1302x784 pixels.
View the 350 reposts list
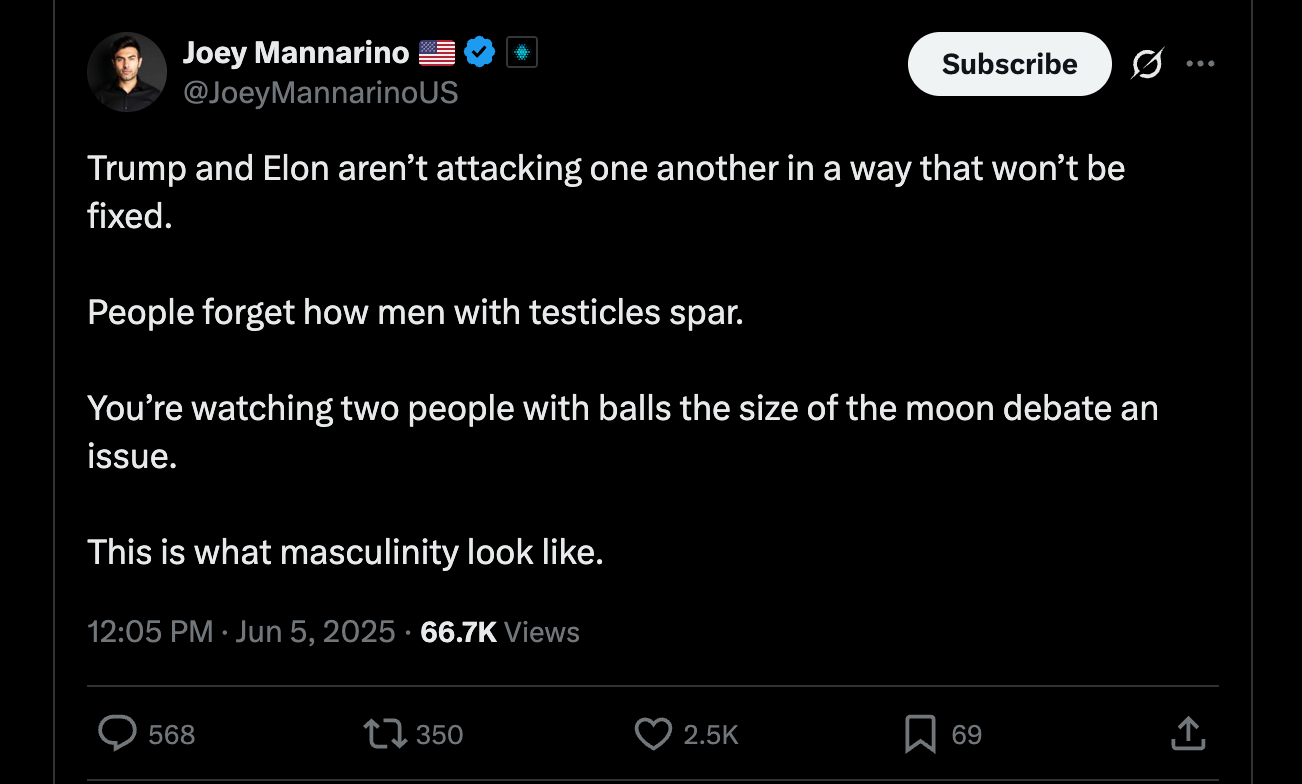tap(412, 733)
